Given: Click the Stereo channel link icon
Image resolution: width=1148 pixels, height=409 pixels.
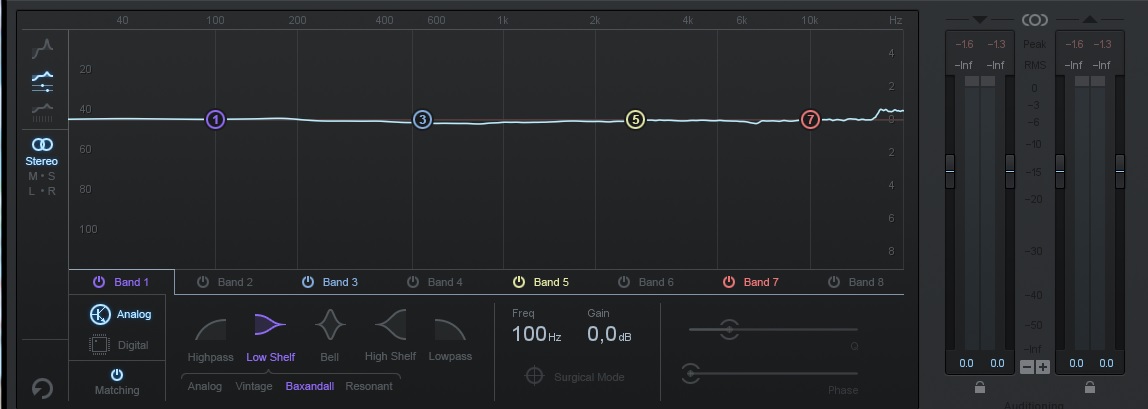Looking at the screenshot, I should coord(42,145).
